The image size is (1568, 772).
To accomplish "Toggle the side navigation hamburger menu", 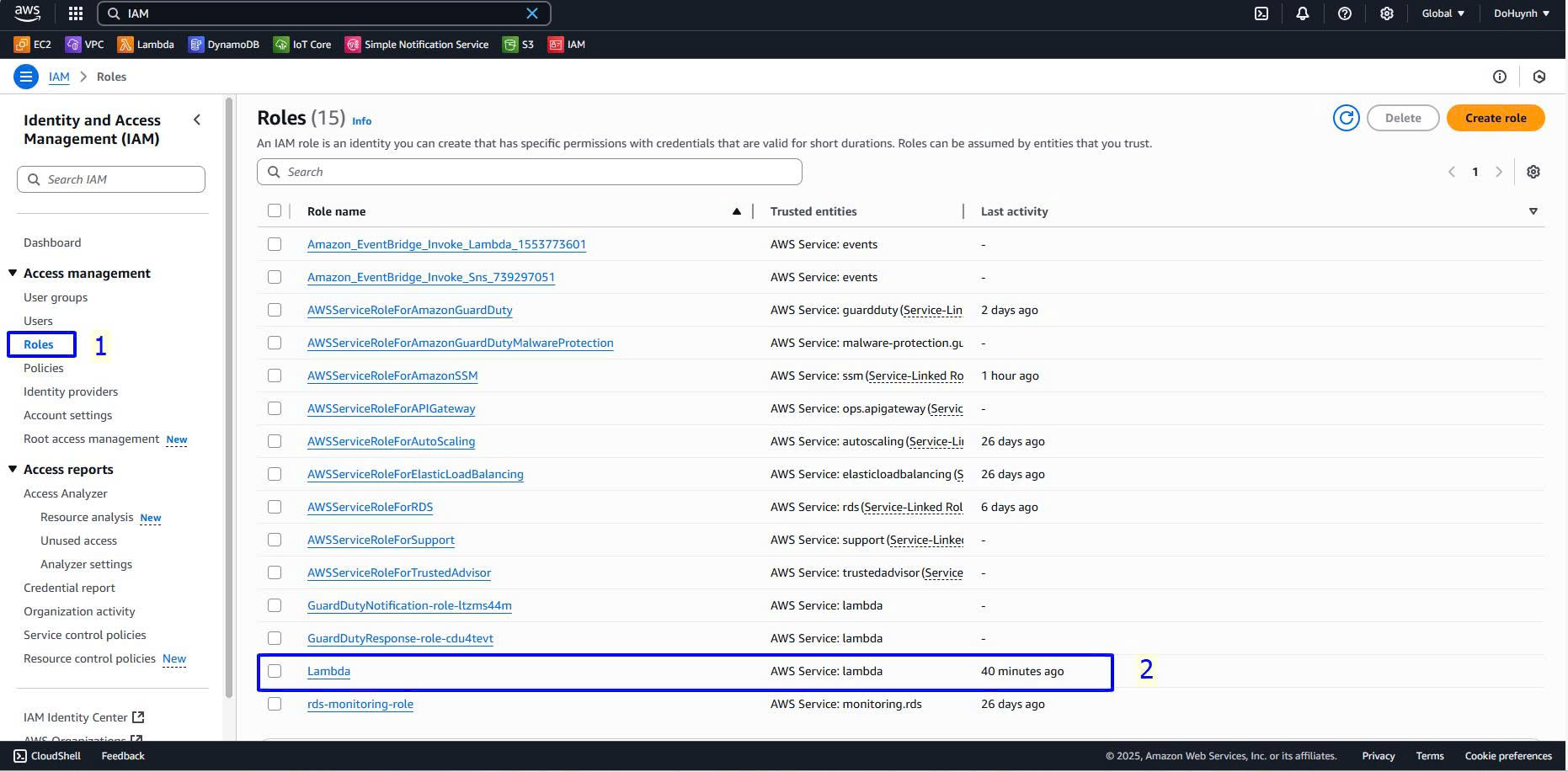I will (x=26, y=77).
